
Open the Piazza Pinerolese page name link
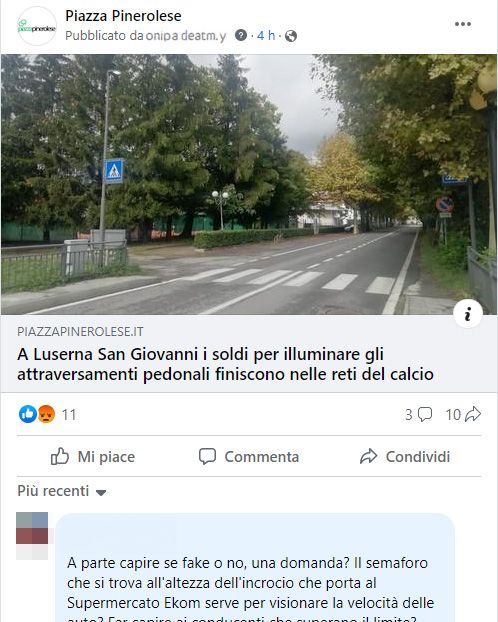pos(123,16)
